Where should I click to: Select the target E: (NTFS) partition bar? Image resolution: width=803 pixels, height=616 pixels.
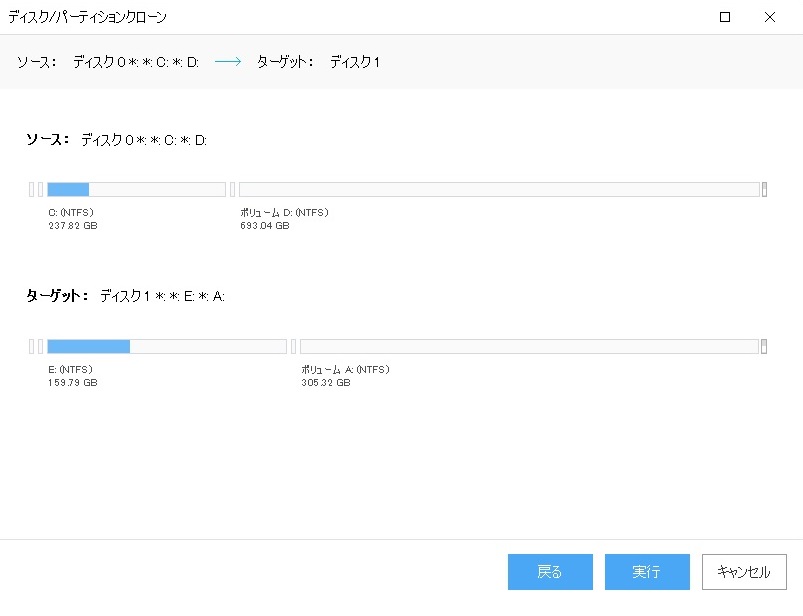[x=166, y=346]
